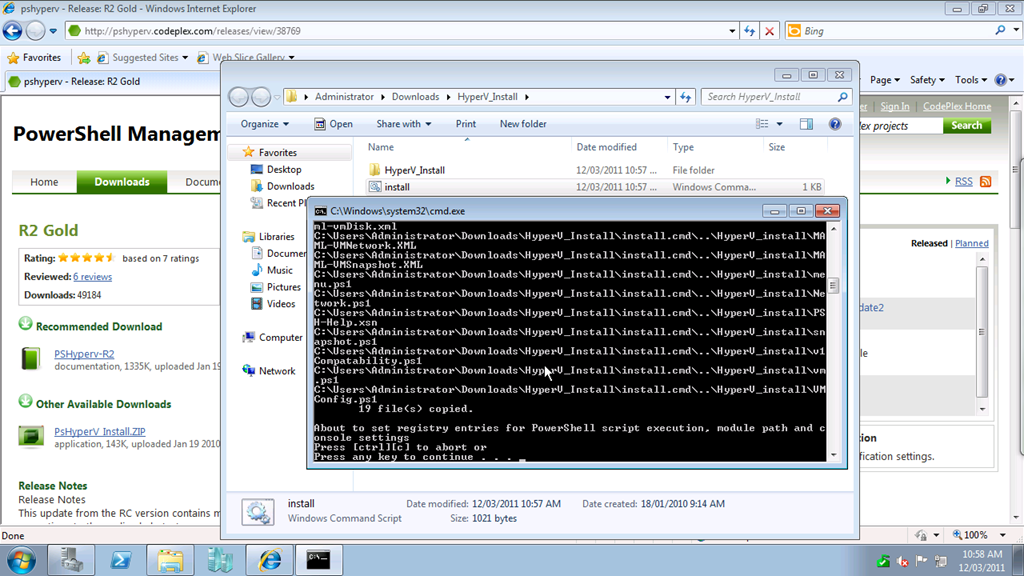
Task: Click the Explorer address refresh icon
Action: point(685,97)
